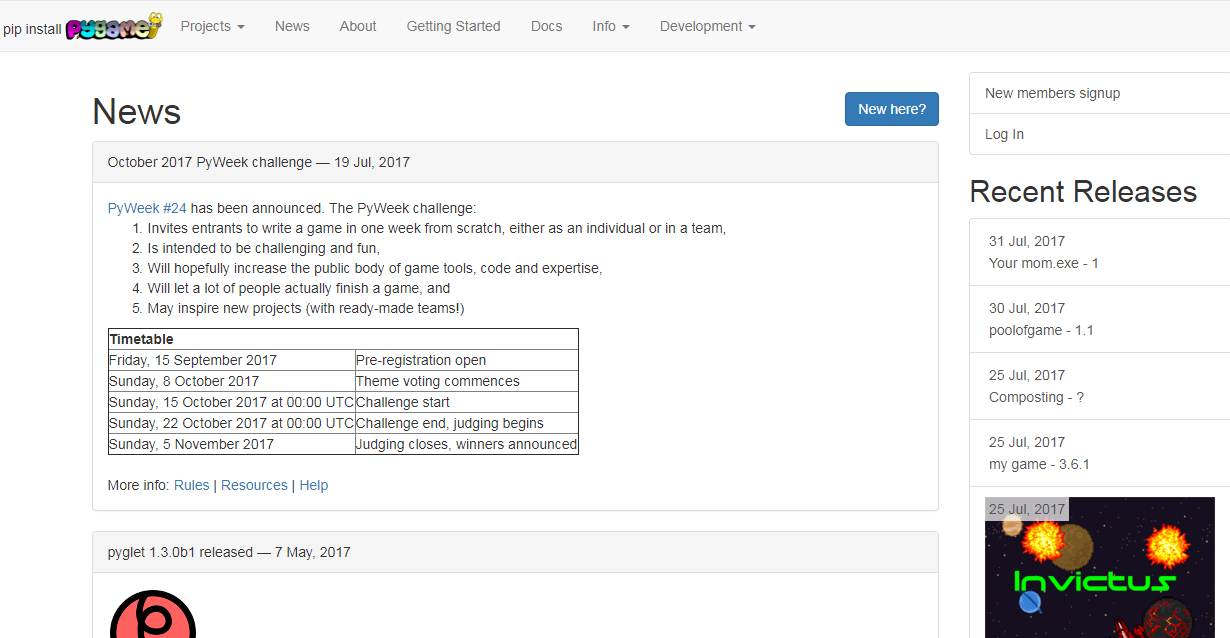Open the About page
This screenshot has width=1230, height=638.
click(358, 26)
